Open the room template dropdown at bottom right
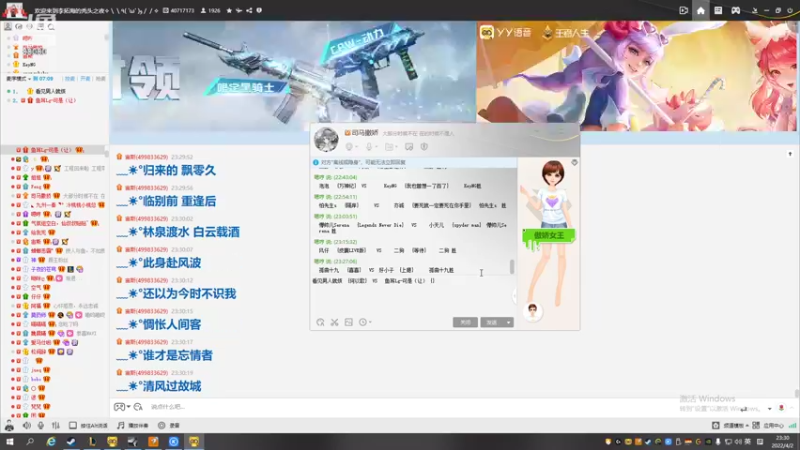The height and width of the screenshot is (450, 800). [746, 425]
